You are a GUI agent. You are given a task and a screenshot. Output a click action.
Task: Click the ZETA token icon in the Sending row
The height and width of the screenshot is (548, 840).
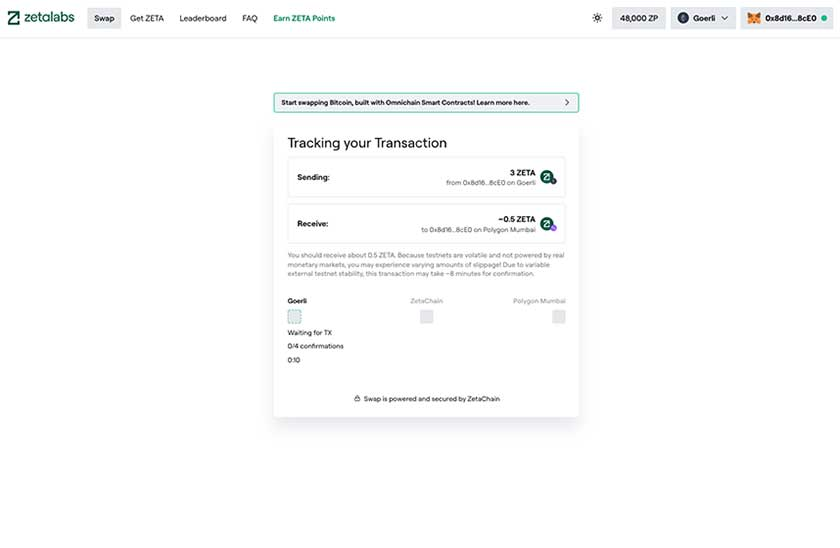pyautogui.click(x=548, y=177)
